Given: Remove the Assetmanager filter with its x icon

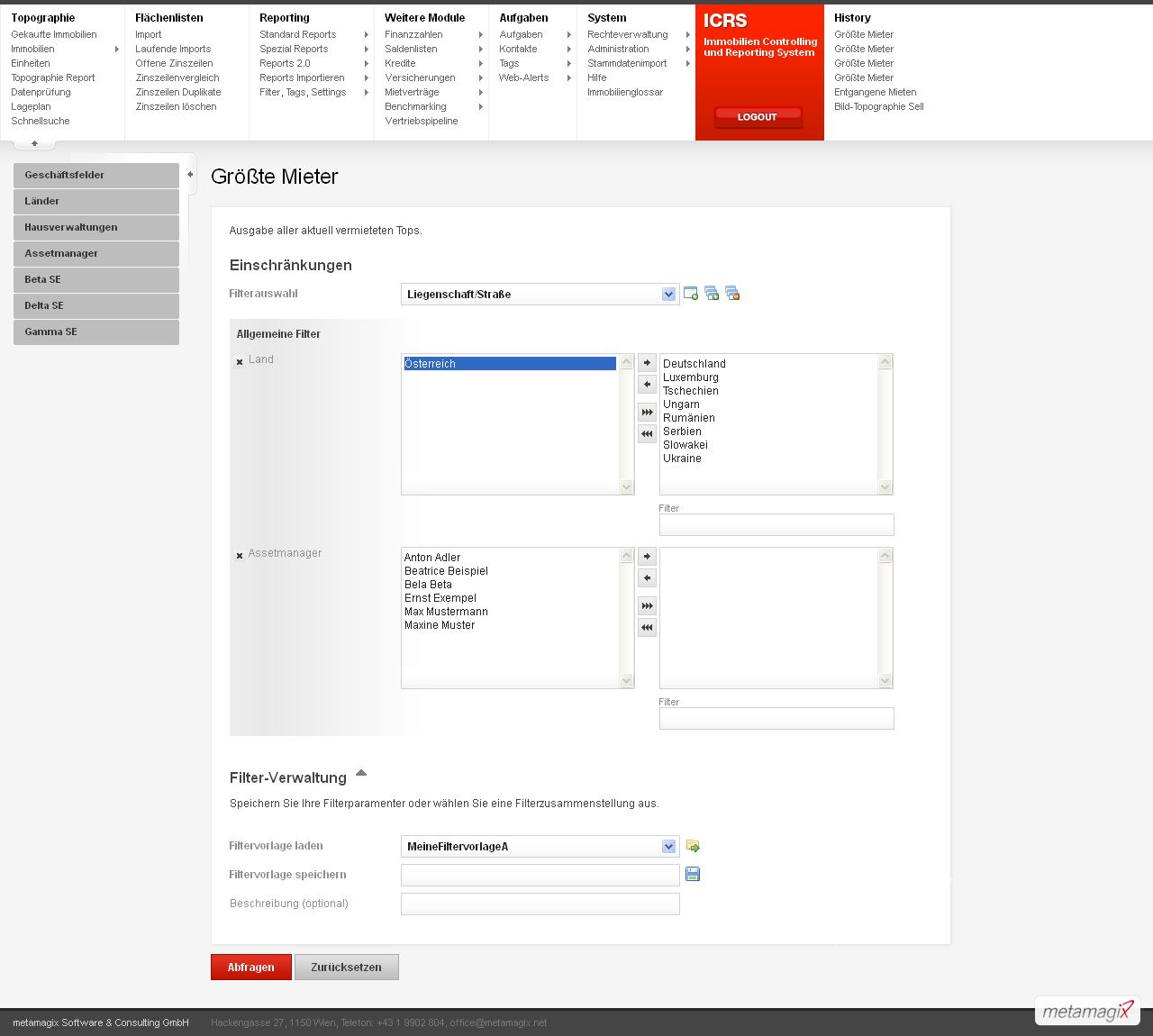Looking at the screenshot, I should pos(240,556).
